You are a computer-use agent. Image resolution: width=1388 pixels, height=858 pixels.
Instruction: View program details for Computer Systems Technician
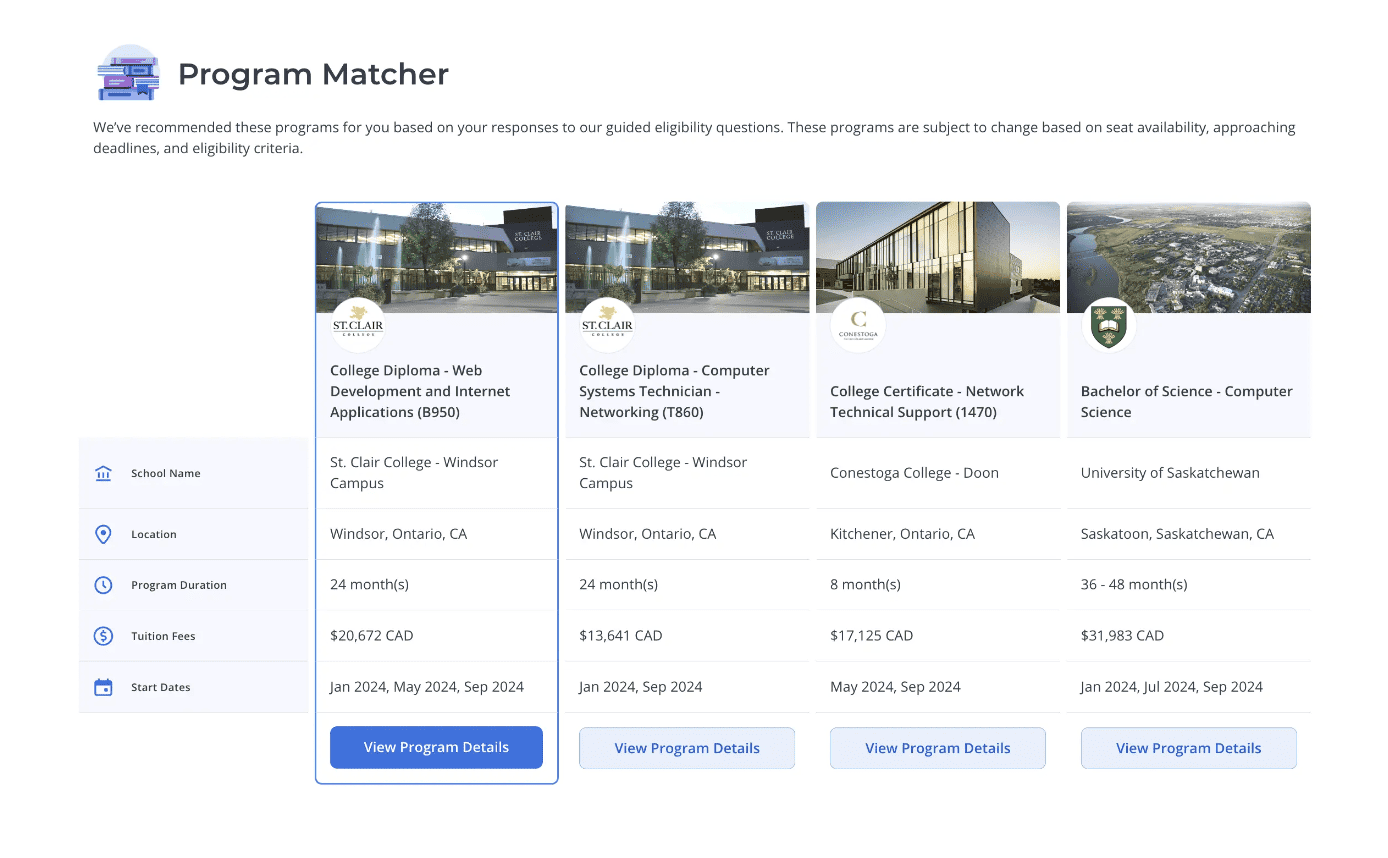coord(687,747)
